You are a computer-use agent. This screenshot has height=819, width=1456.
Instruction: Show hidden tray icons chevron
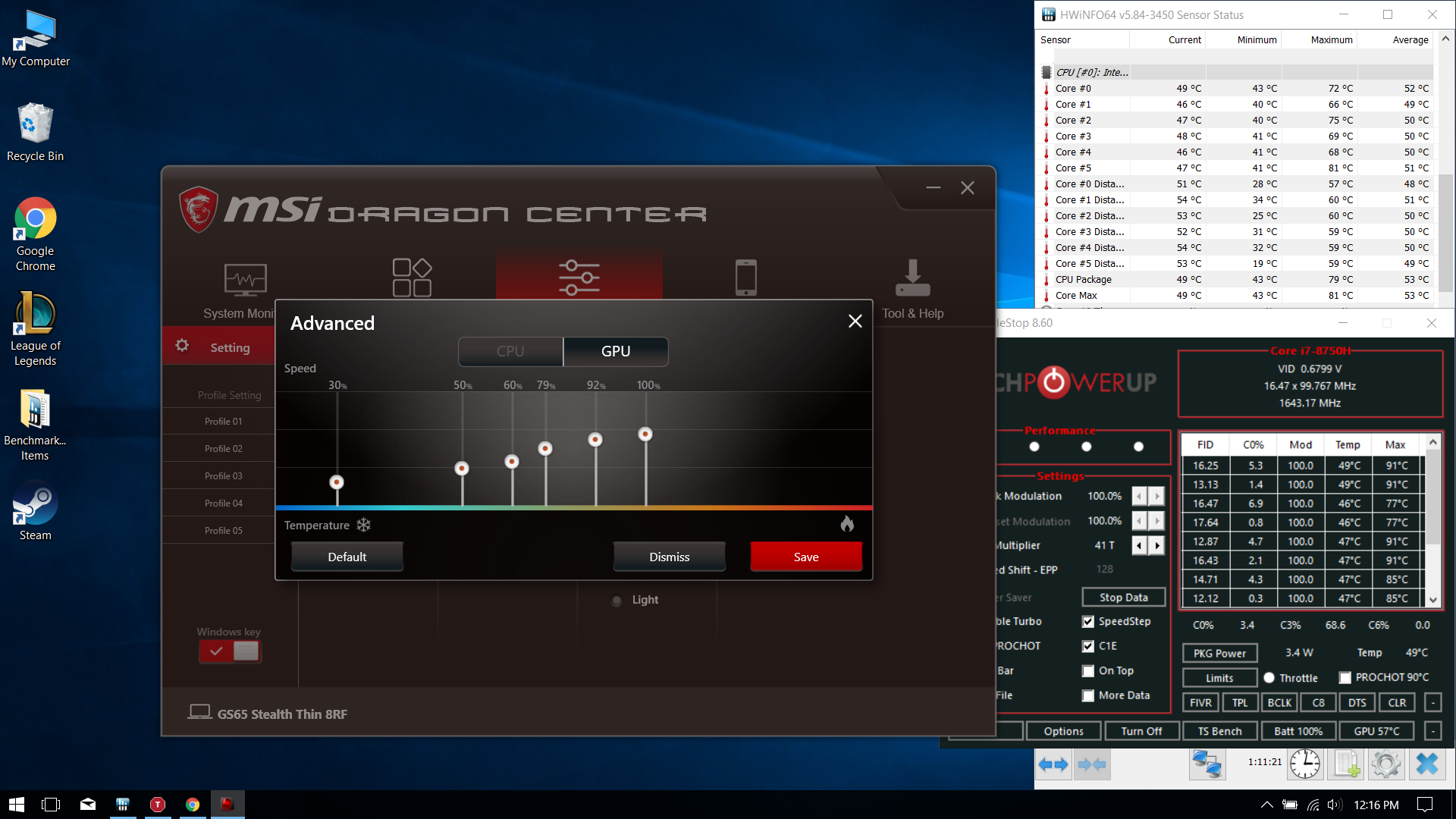click(1266, 805)
